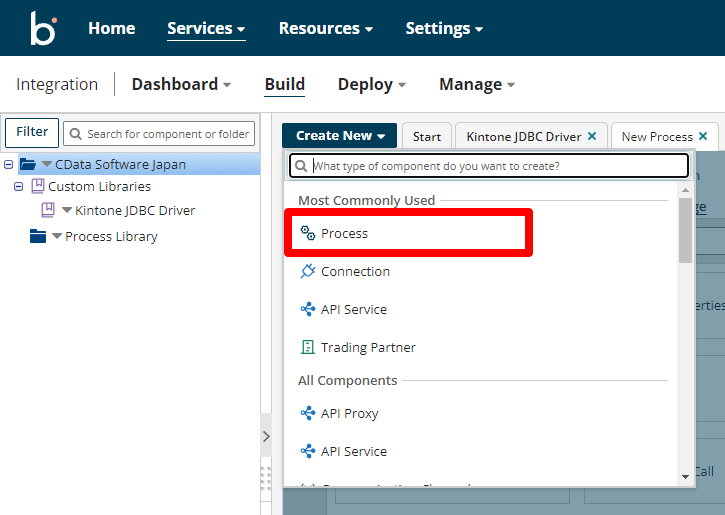Click the Trading Partner building icon

point(308,347)
